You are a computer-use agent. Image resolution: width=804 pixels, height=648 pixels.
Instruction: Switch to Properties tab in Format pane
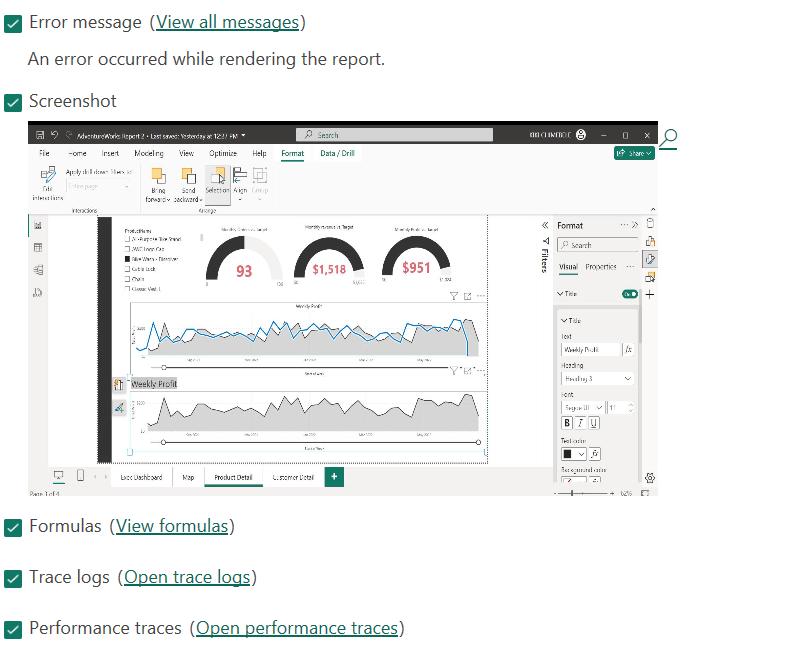[601, 267]
